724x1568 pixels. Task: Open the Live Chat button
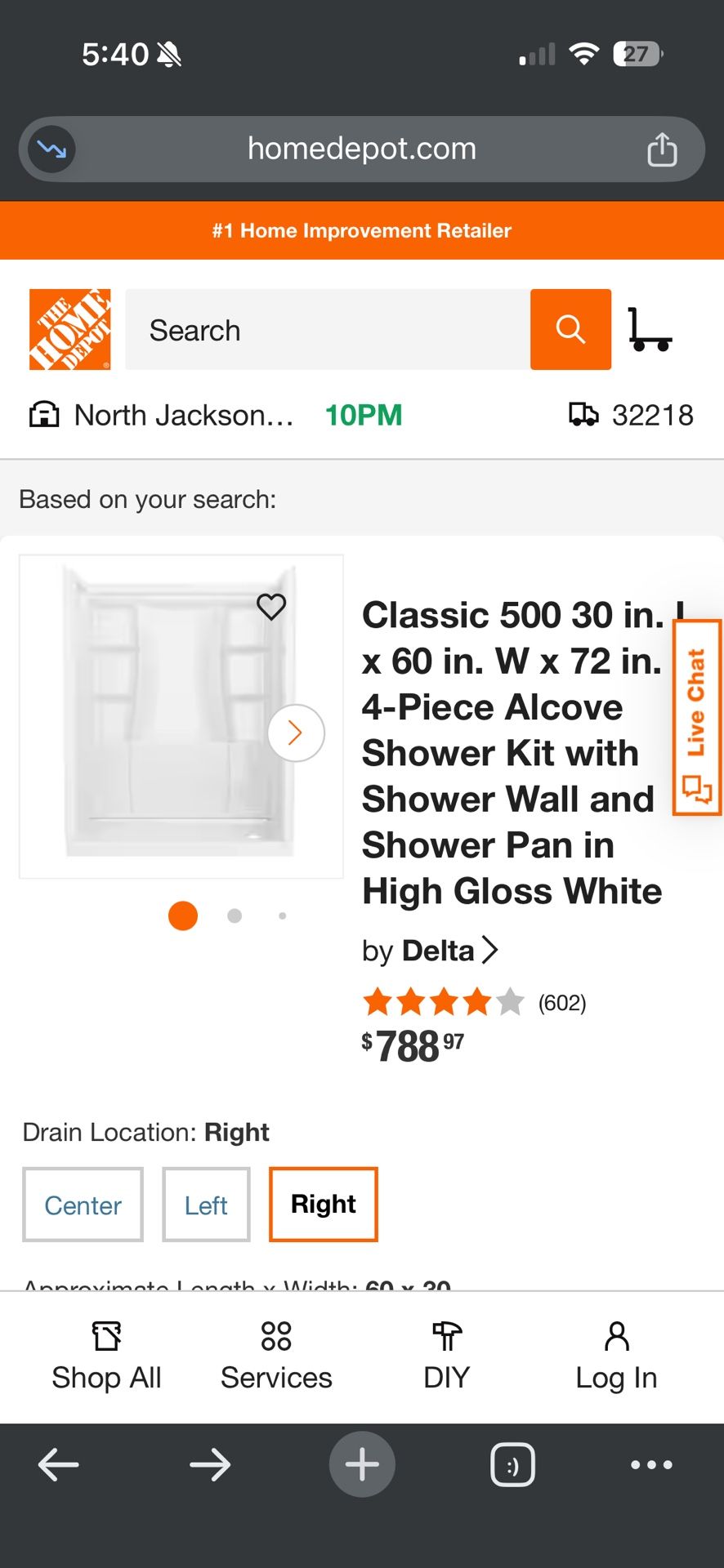coord(696,717)
